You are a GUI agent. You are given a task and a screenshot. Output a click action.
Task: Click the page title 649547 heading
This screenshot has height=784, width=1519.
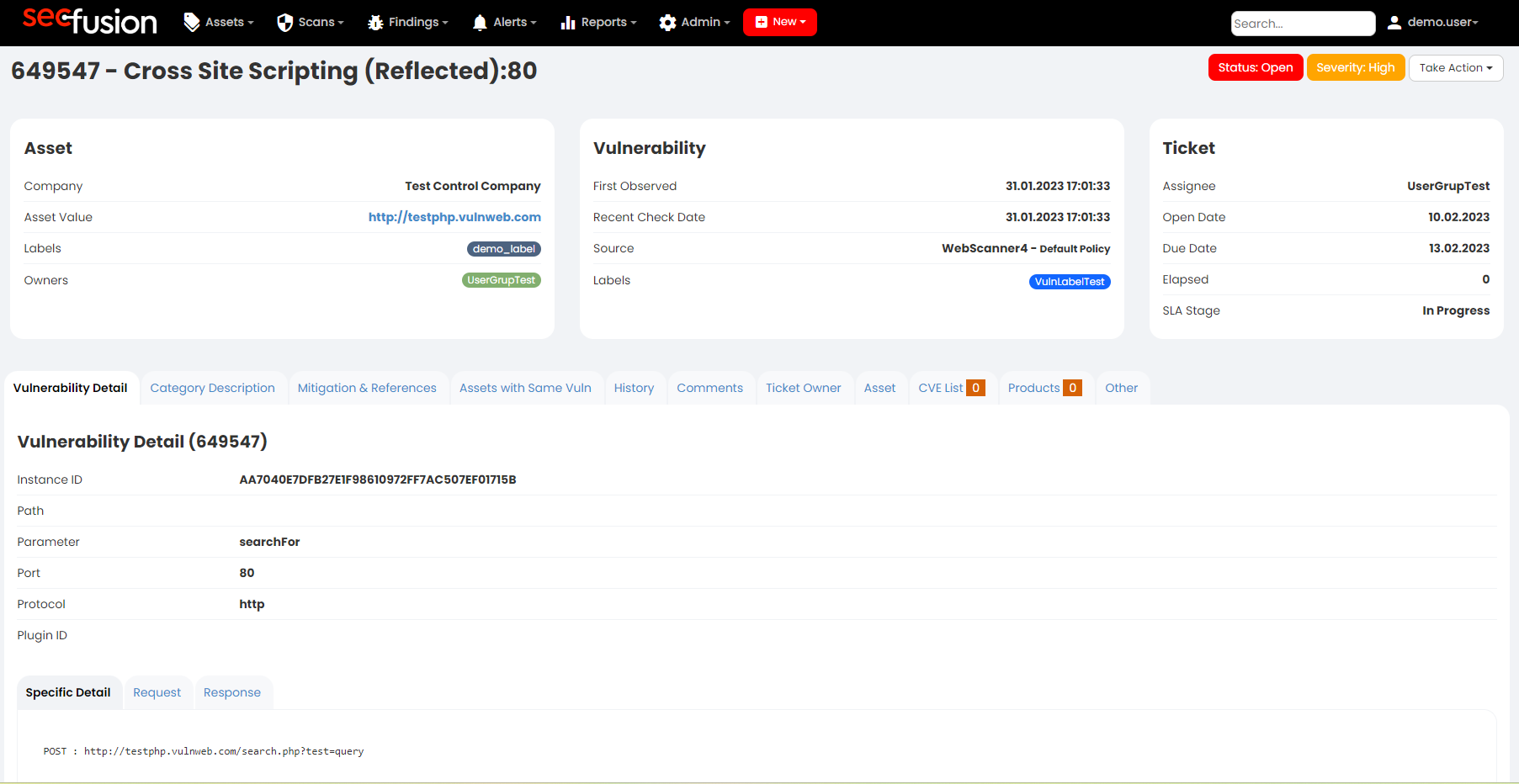coord(274,71)
